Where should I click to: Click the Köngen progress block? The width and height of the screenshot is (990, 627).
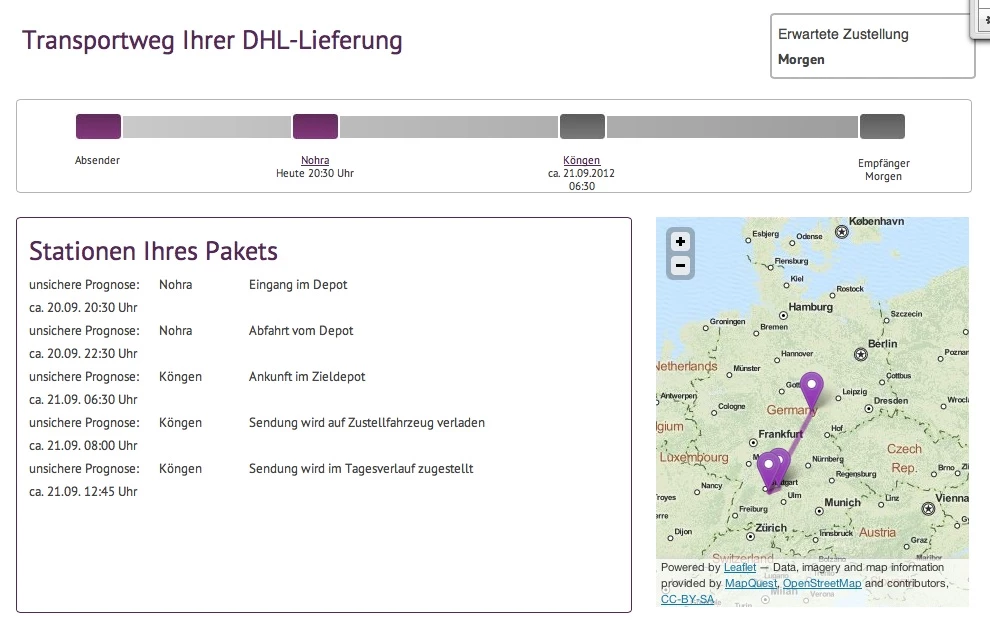(x=582, y=126)
